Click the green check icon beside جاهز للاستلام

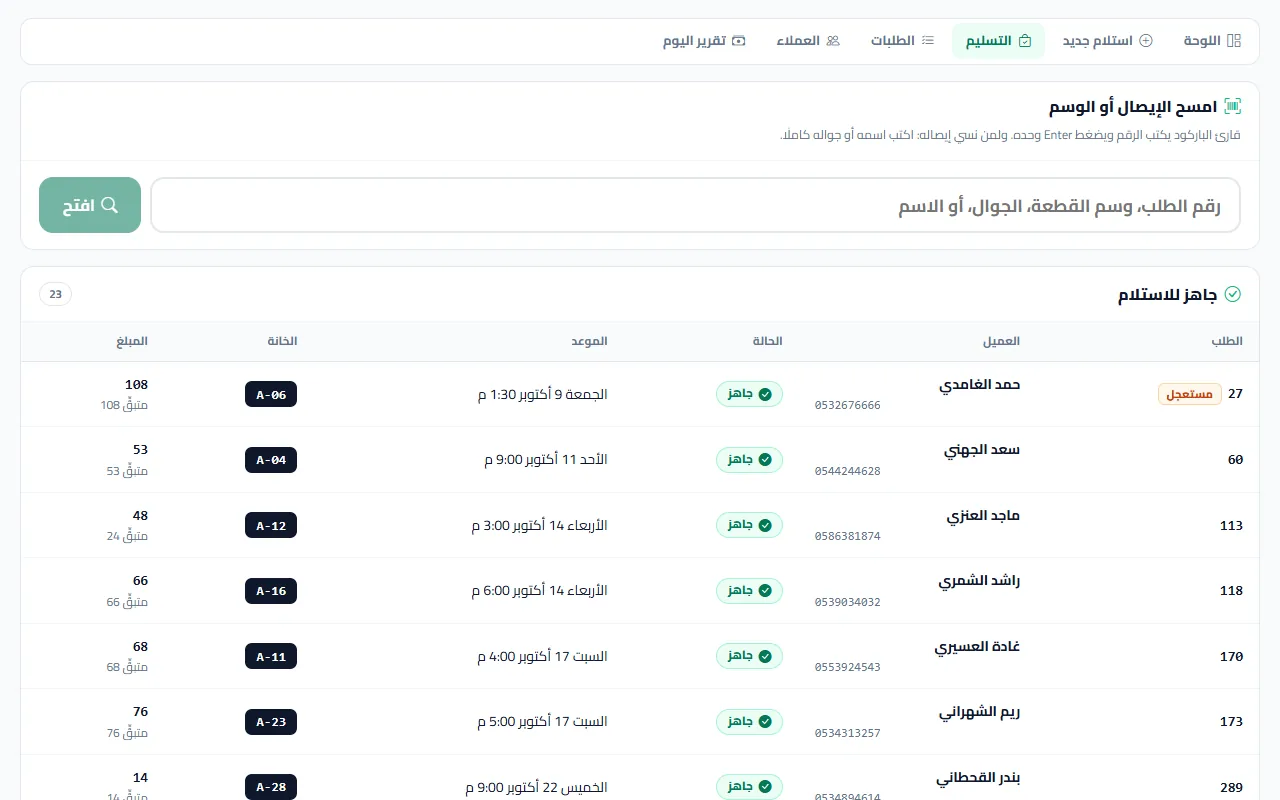[1233, 294]
